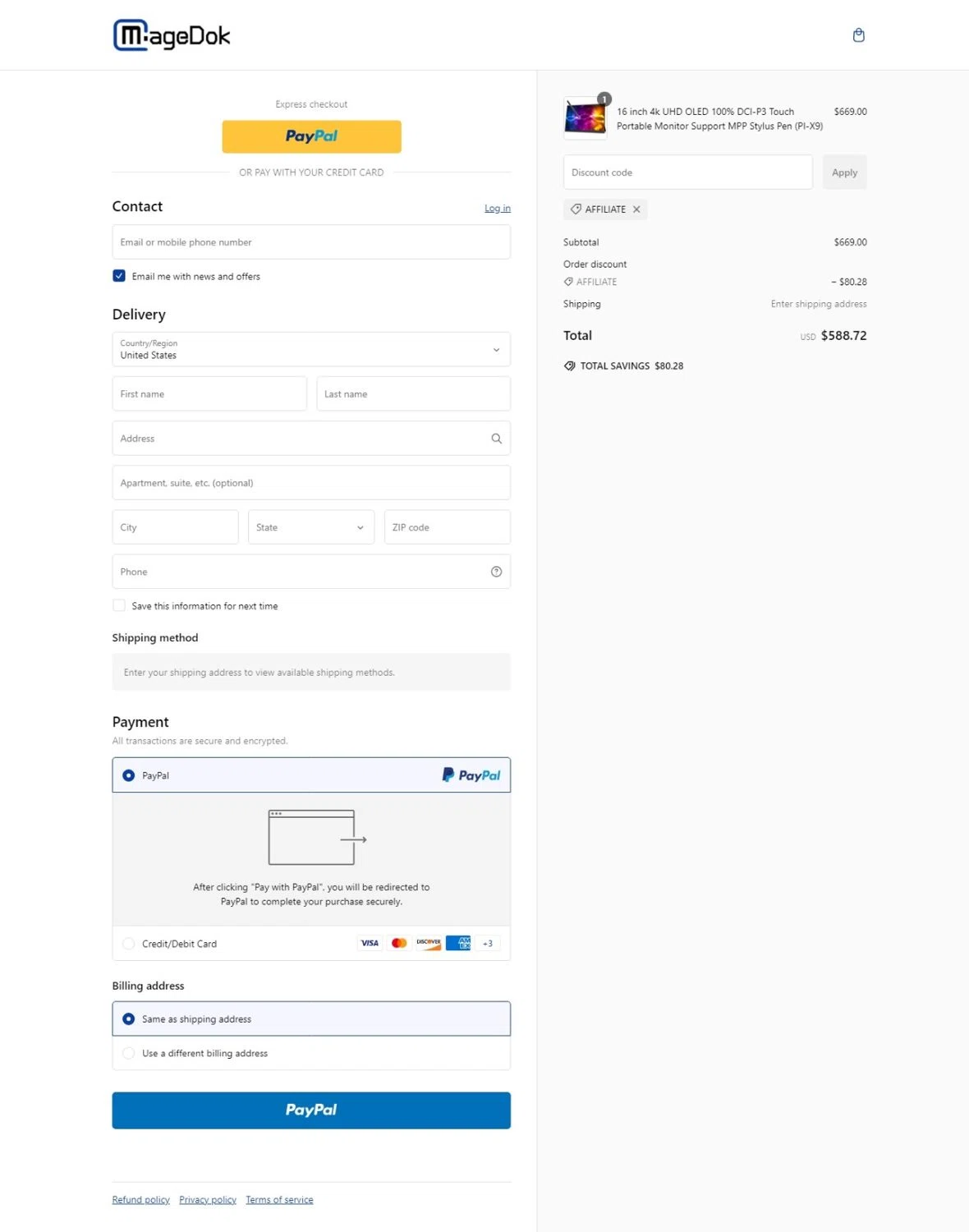
Task: Click the American Express icon
Action: [458, 943]
